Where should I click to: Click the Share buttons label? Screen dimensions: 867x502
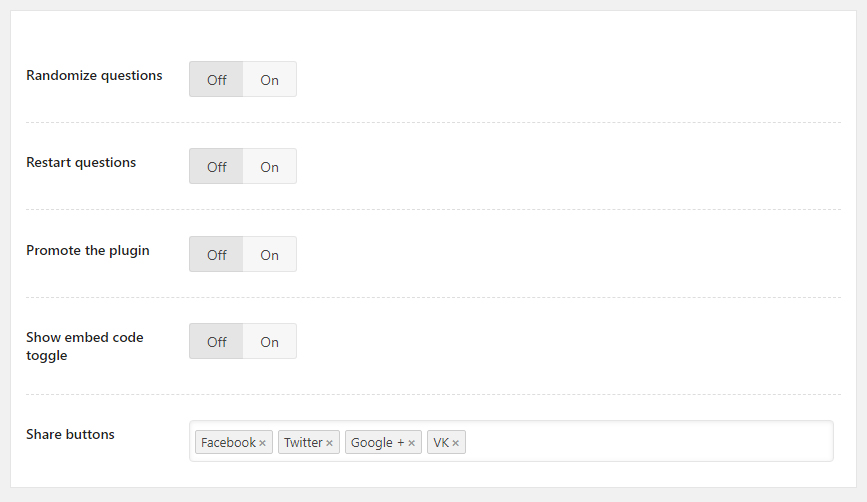click(70, 434)
